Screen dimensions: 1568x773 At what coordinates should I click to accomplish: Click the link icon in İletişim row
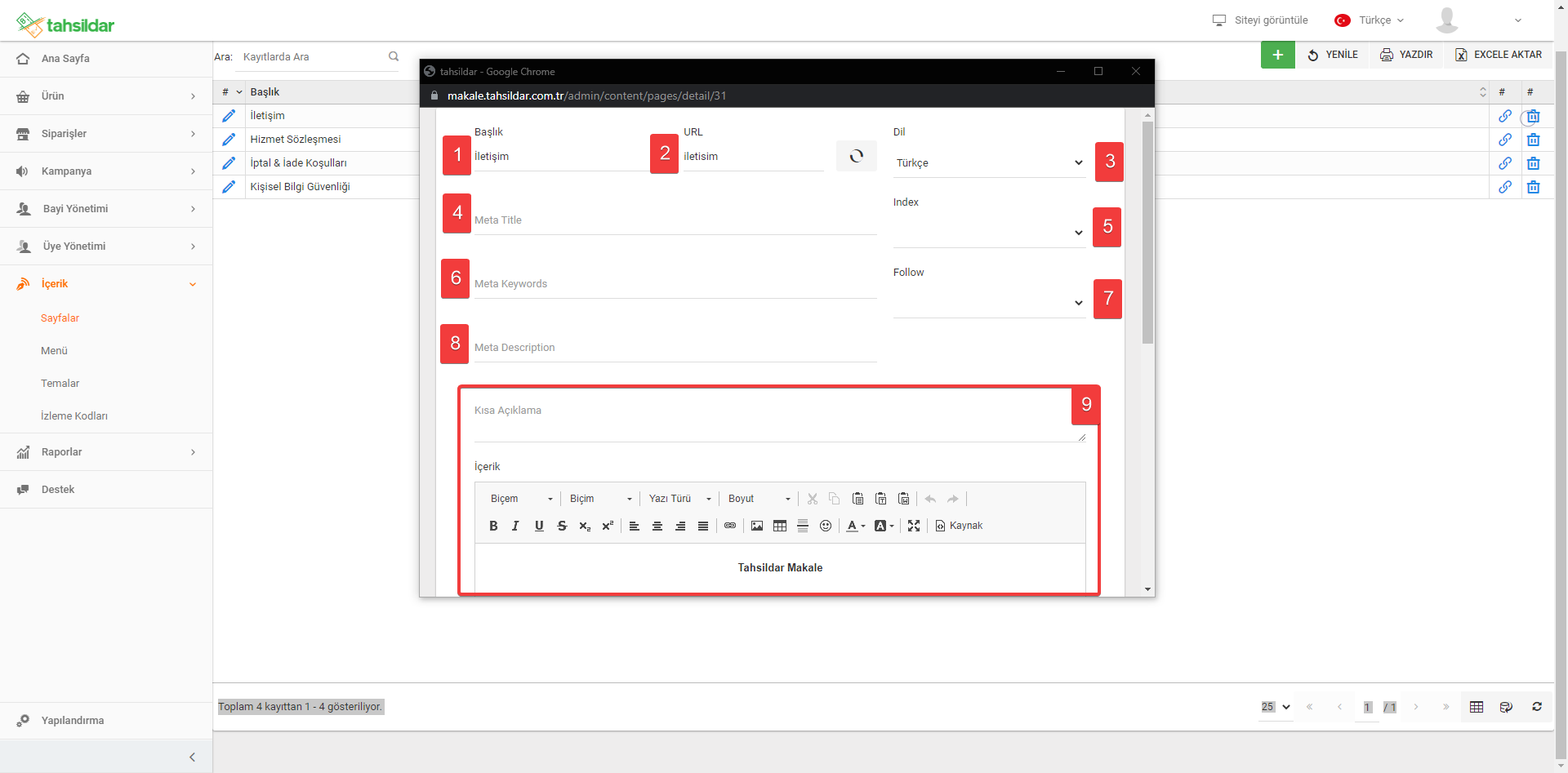[x=1505, y=116]
